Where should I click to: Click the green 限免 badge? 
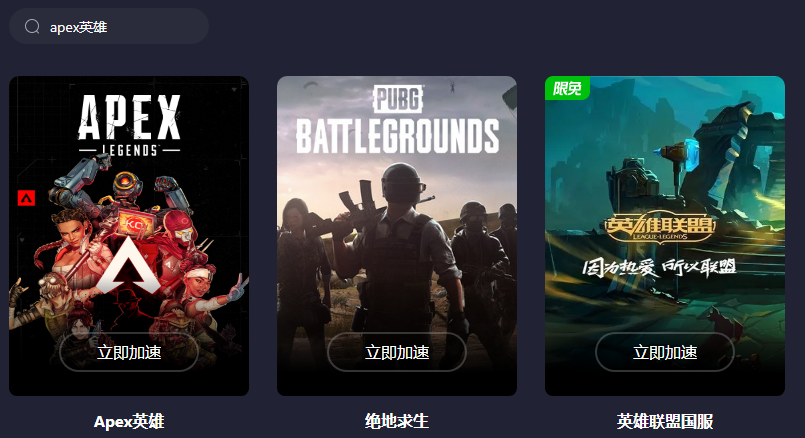(567, 88)
